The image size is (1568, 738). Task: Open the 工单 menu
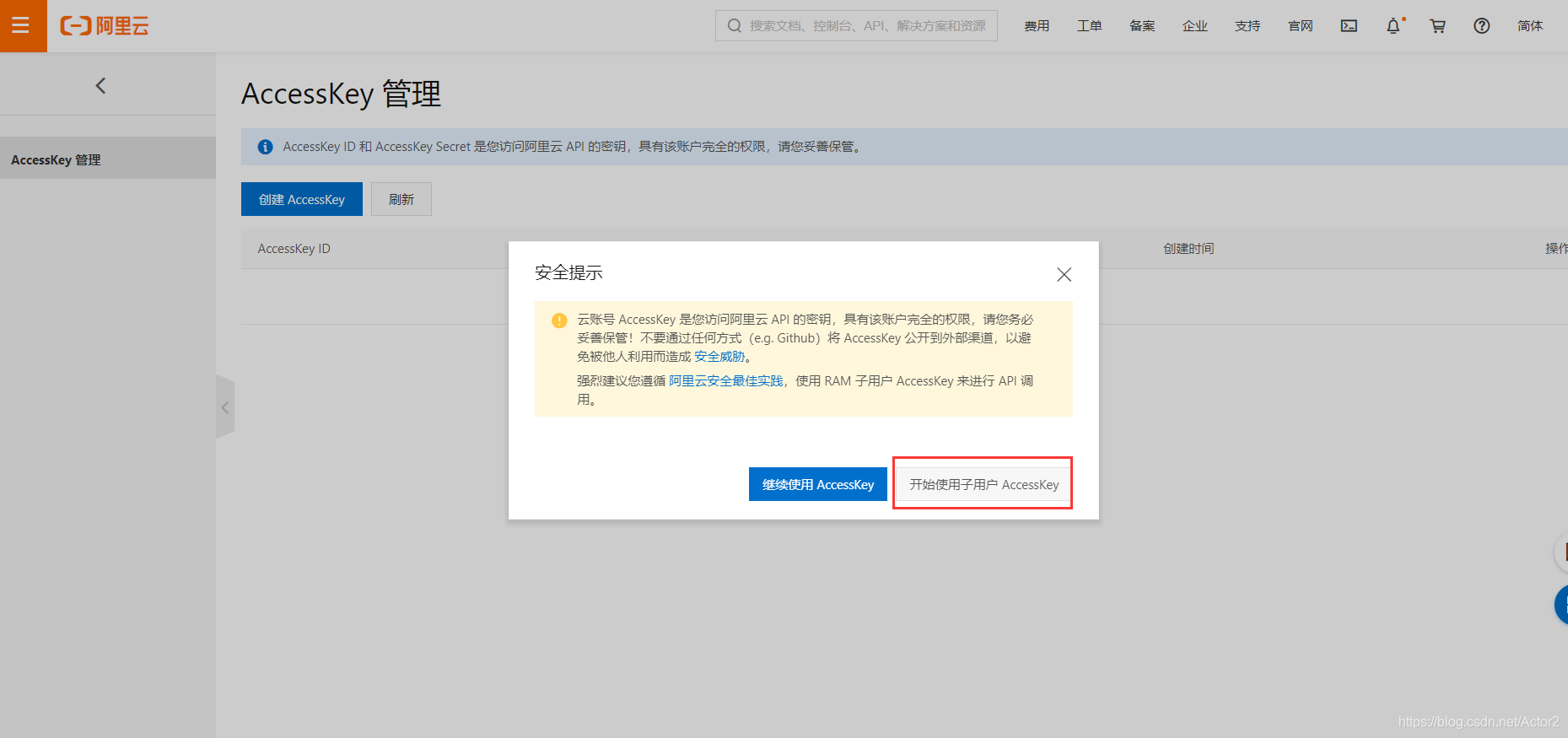[1090, 26]
